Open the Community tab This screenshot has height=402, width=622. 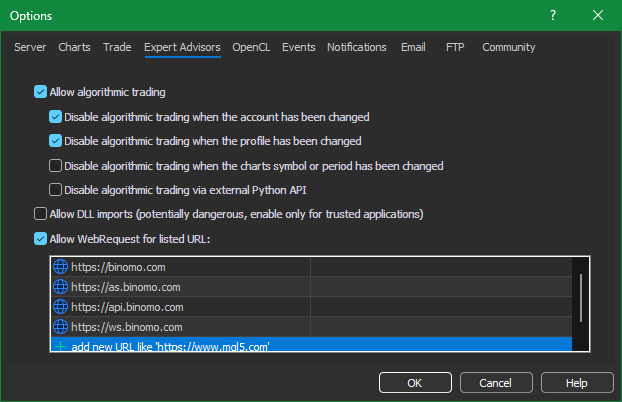(508, 47)
